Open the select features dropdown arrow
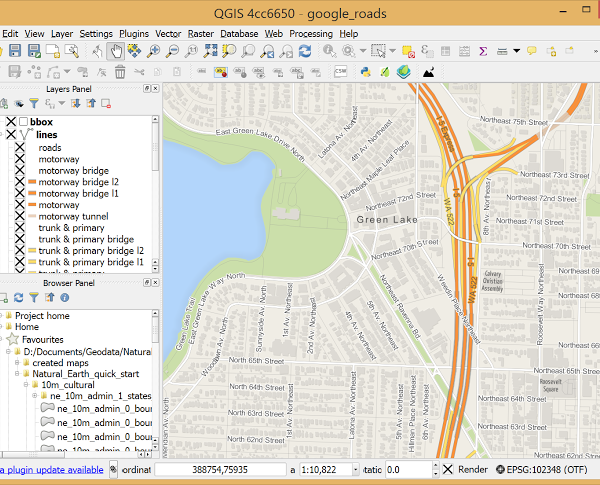The height and width of the screenshot is (485, 600). tap(392, 51)
